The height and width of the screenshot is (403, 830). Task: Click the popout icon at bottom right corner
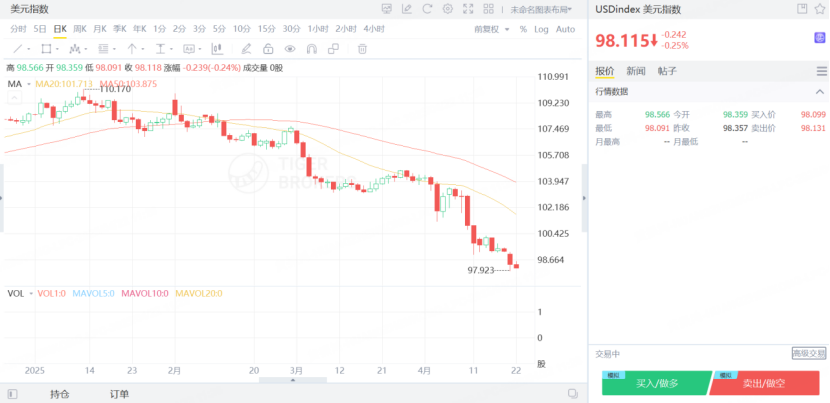[573, 393]
